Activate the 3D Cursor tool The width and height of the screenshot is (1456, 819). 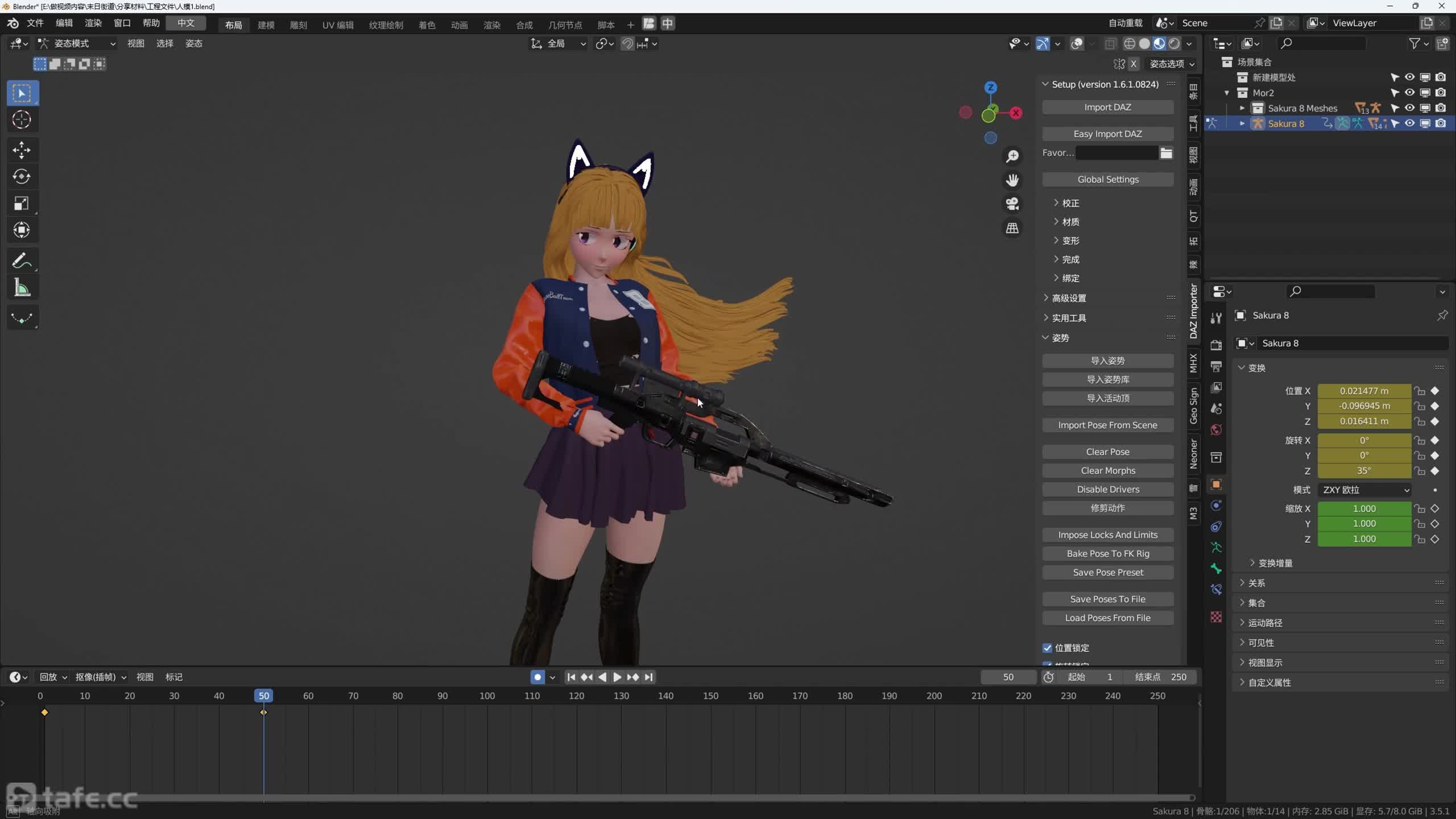coord(22,119)
